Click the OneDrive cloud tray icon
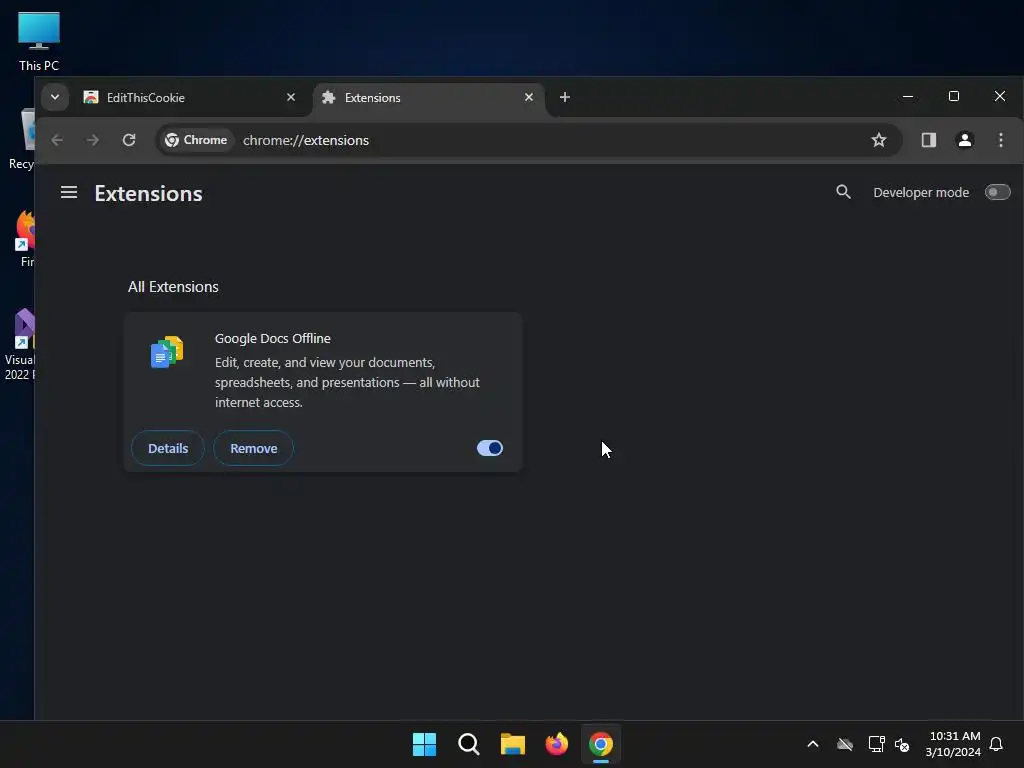Screen dimensions: 1024x768 (x=845, y=744)
